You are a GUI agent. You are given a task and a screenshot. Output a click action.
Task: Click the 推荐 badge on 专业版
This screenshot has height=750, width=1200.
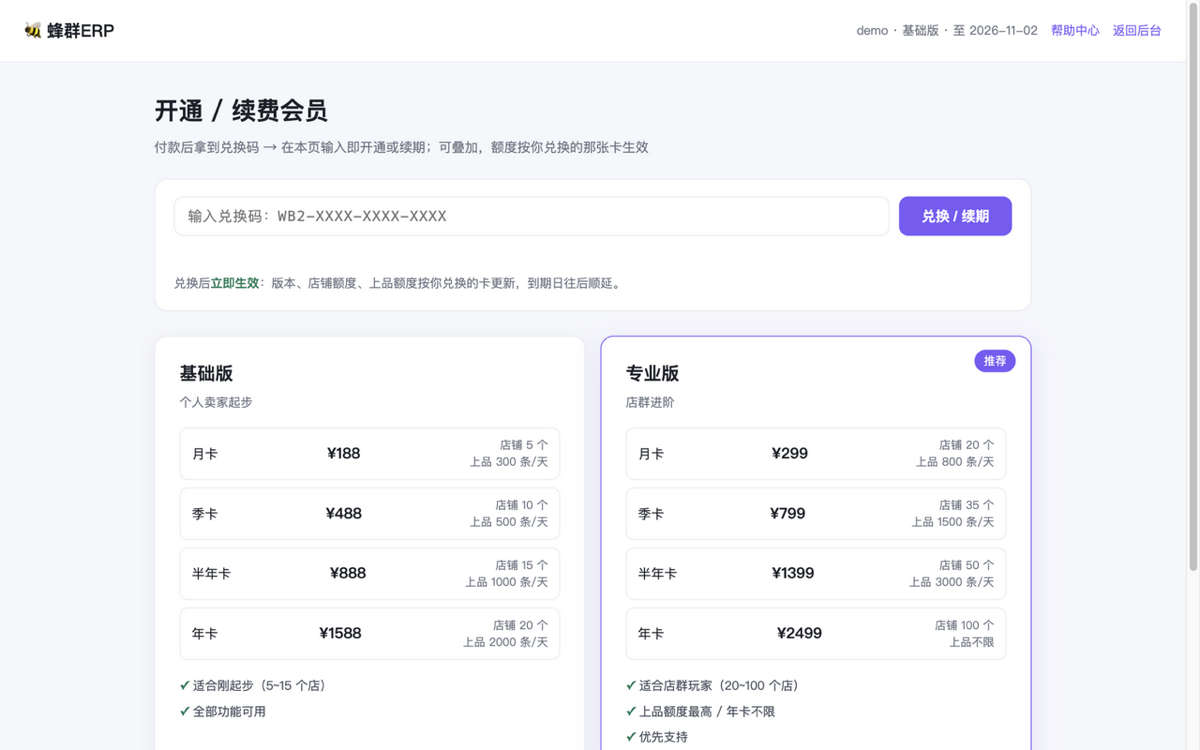pyautogui.click(x=995, y=361)
